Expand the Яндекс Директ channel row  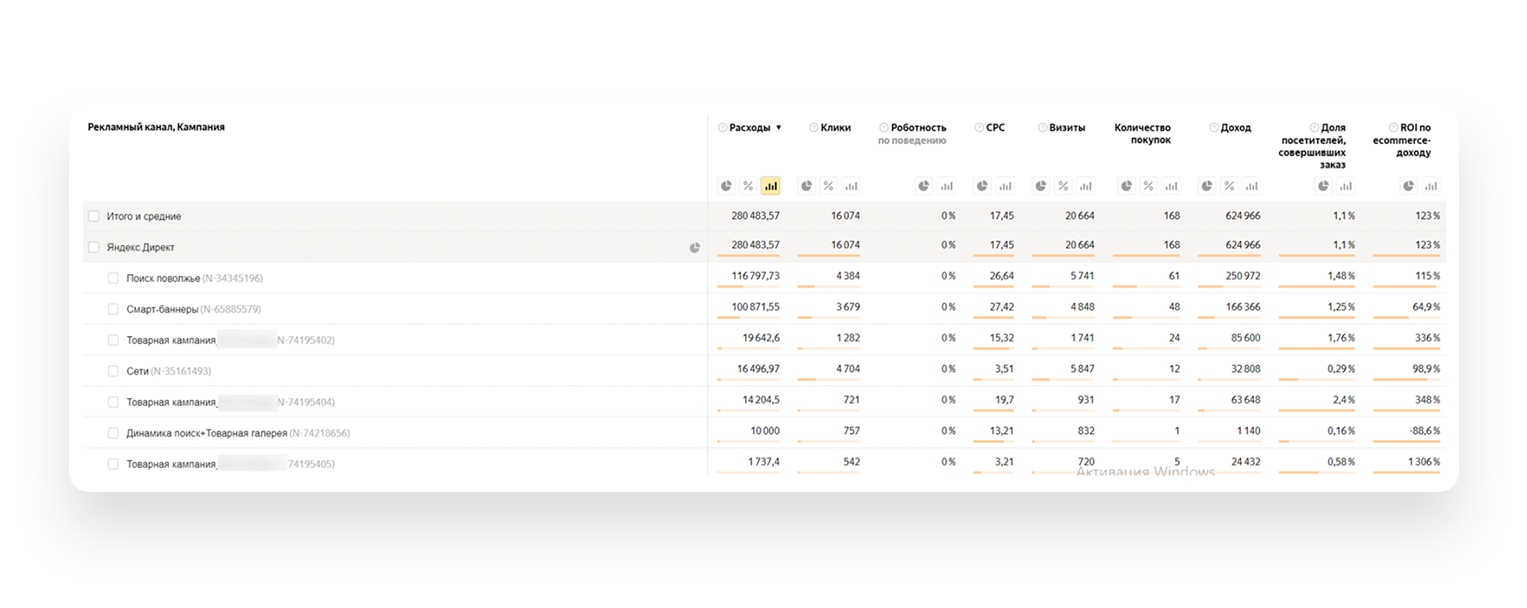click(x=141, y=247)
